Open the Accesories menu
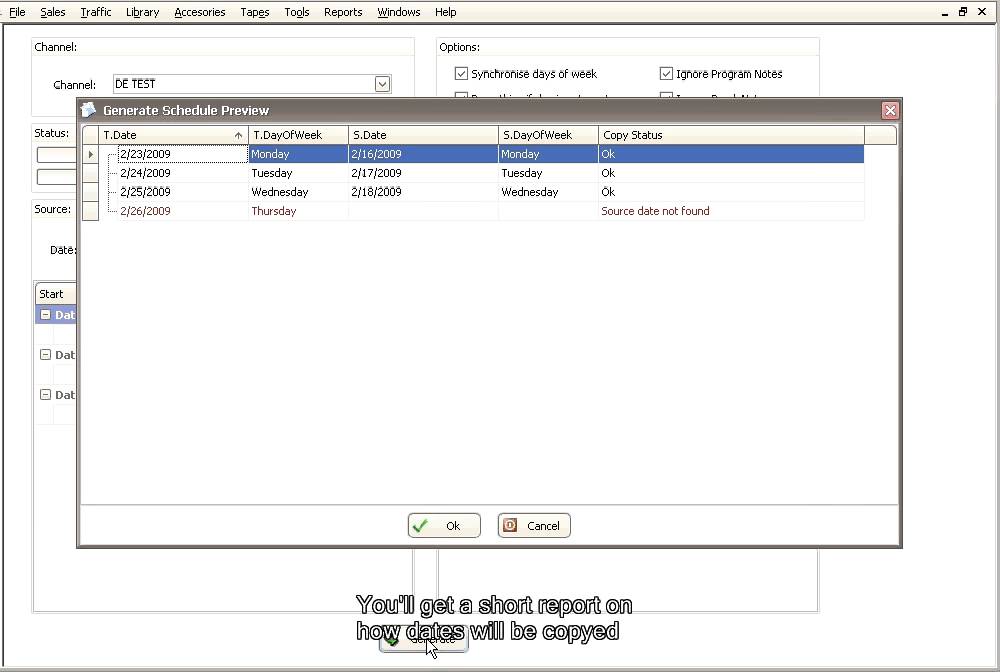This screenshot has width=1000, height=672. pyautogui.click(x=200, y=12)
